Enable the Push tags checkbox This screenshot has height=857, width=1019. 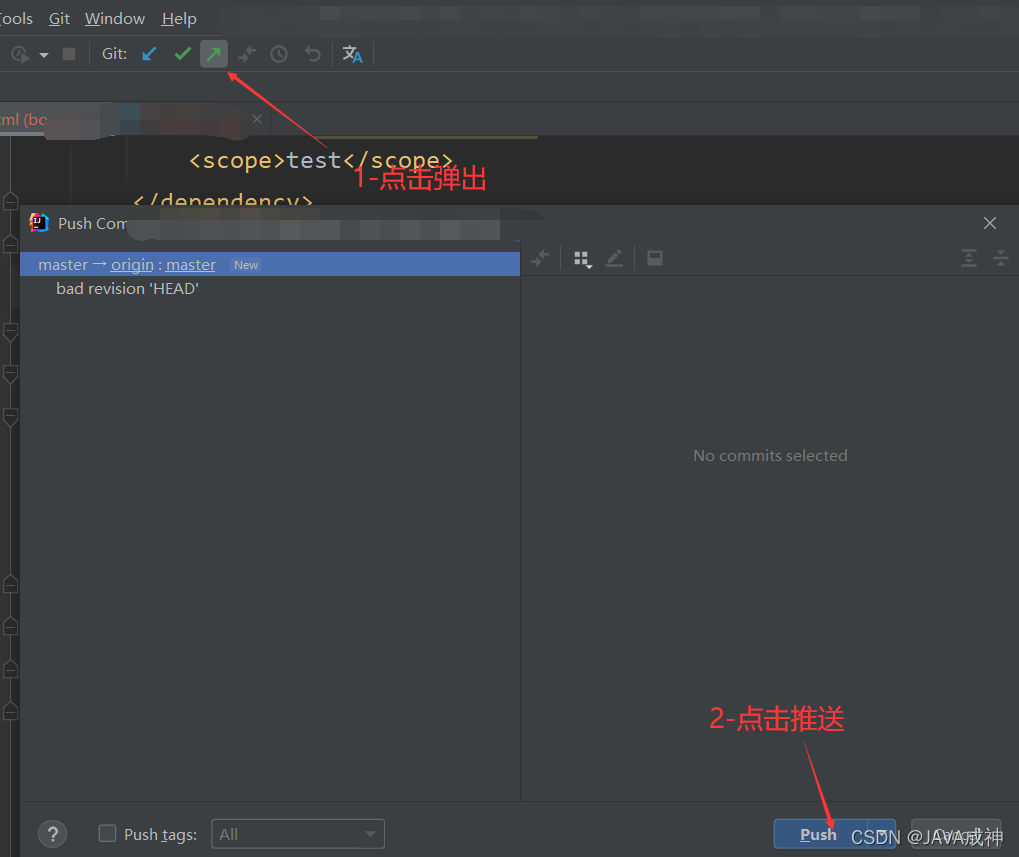106,833
